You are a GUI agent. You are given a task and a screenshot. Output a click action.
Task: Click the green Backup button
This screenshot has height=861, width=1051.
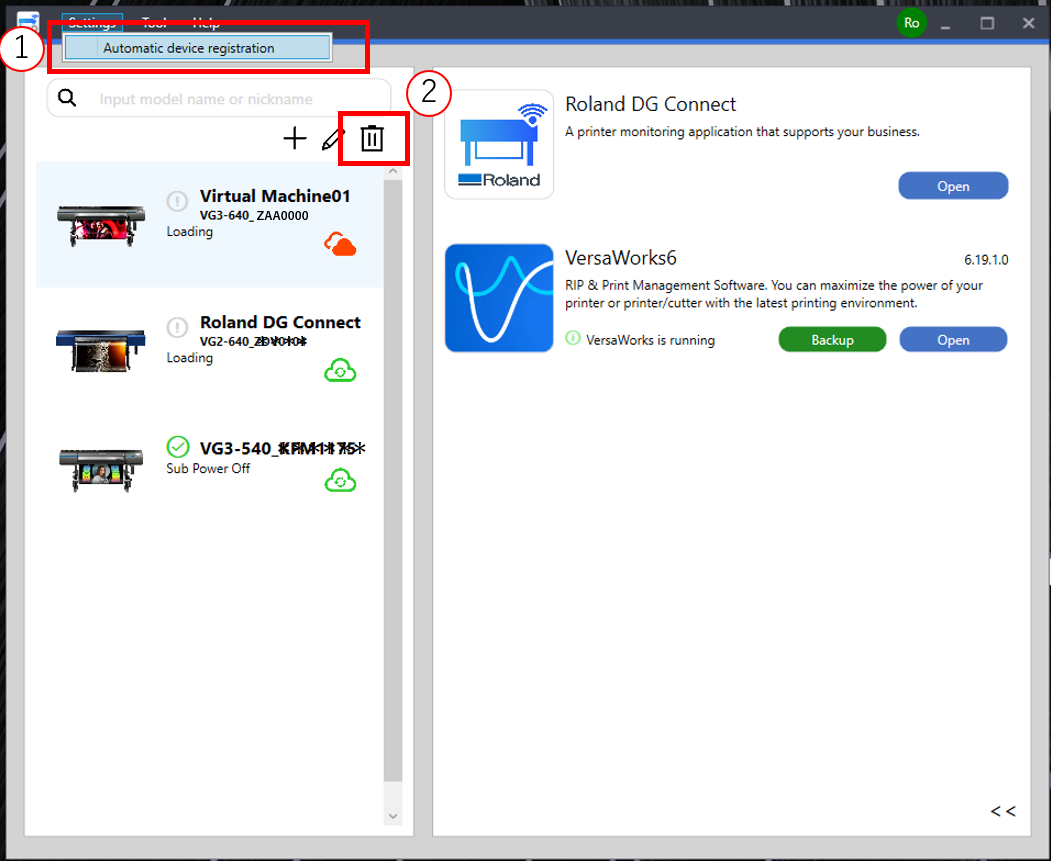coord(832,340)
